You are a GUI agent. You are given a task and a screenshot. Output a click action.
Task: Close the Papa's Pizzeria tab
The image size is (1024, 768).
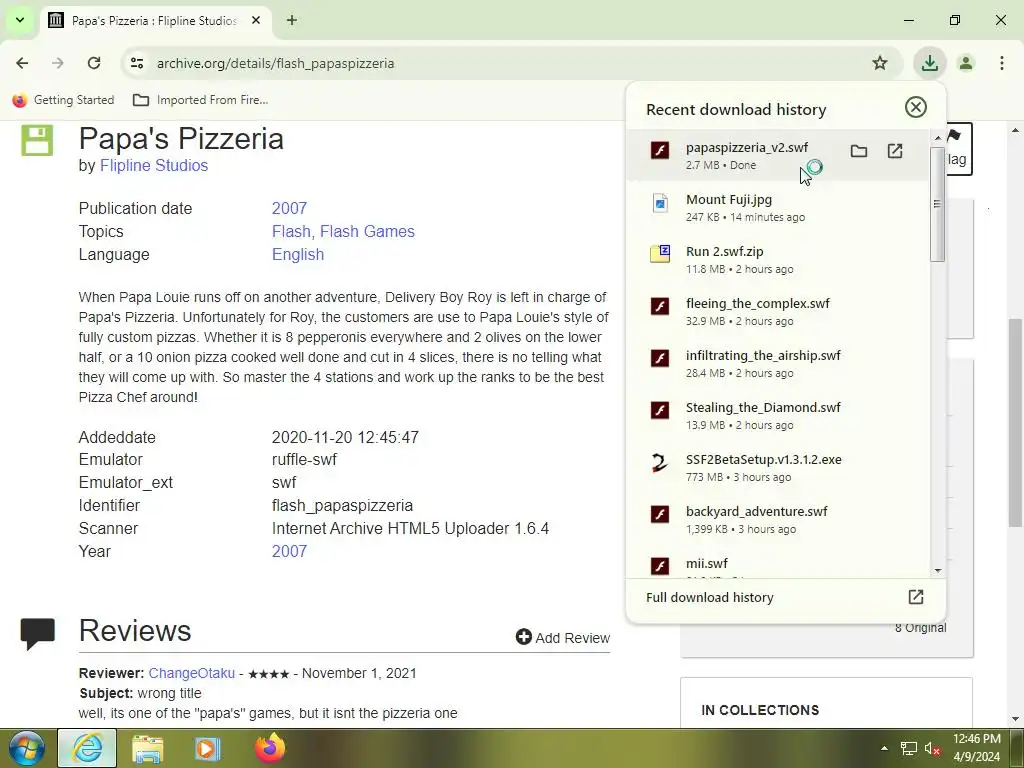tap(256, 20)
